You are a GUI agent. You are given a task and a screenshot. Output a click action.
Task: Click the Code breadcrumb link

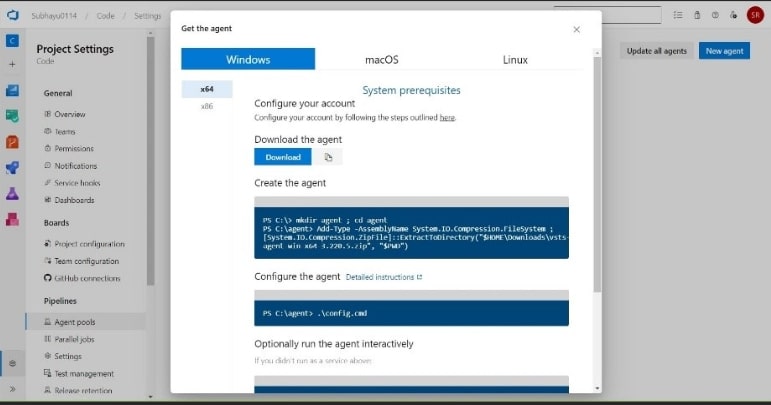pos(105,16)
